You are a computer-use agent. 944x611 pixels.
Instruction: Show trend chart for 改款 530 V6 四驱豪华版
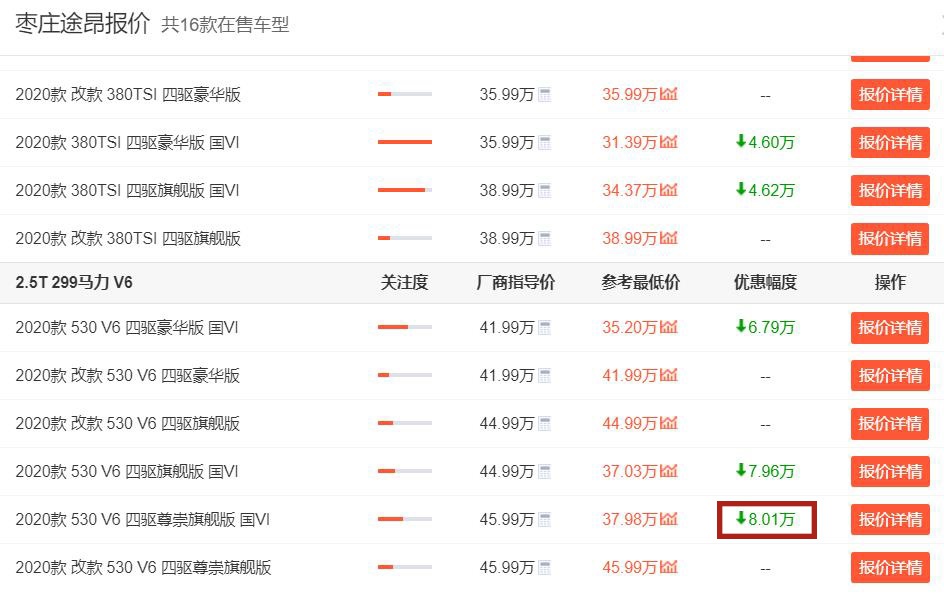[x=668, y=375]
